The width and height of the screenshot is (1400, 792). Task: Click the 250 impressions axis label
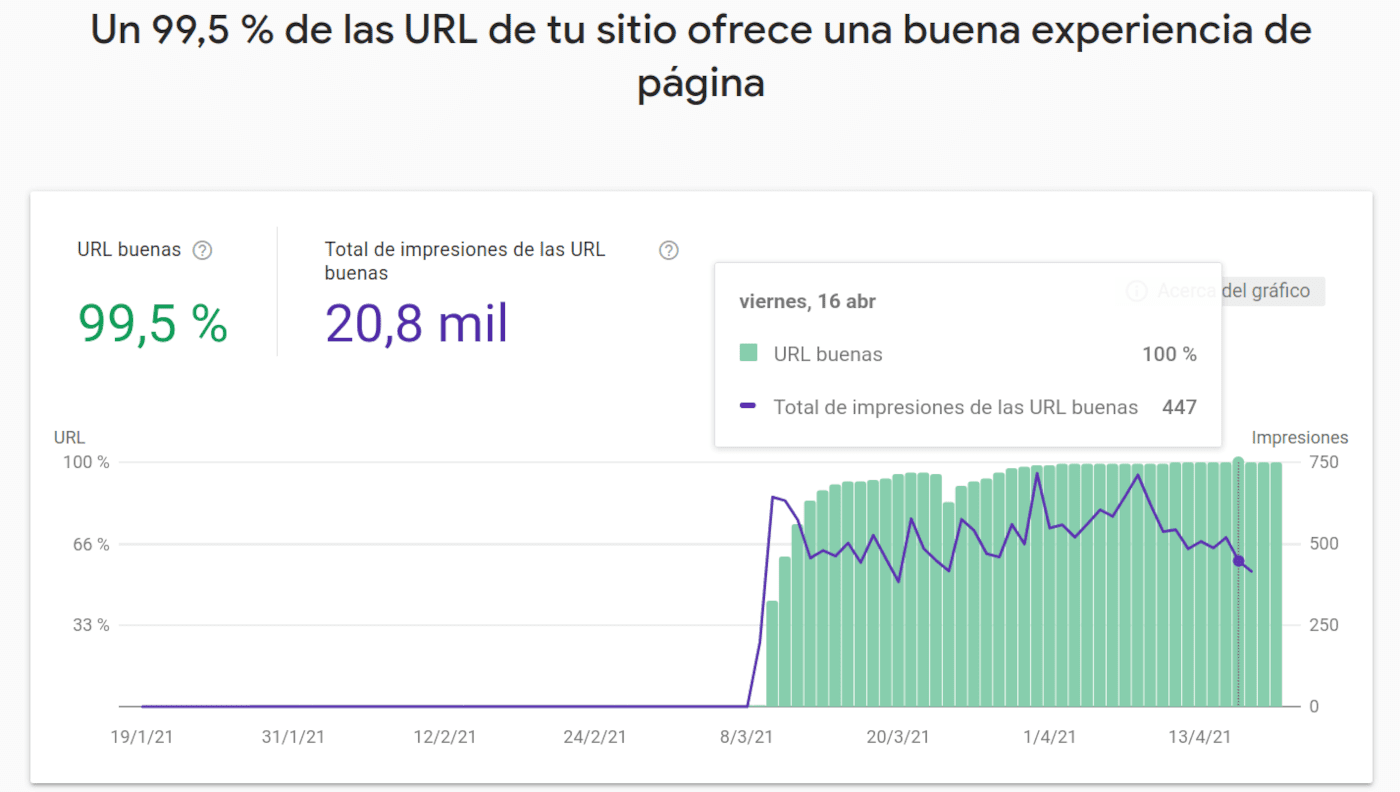(x=1324, y=625)
